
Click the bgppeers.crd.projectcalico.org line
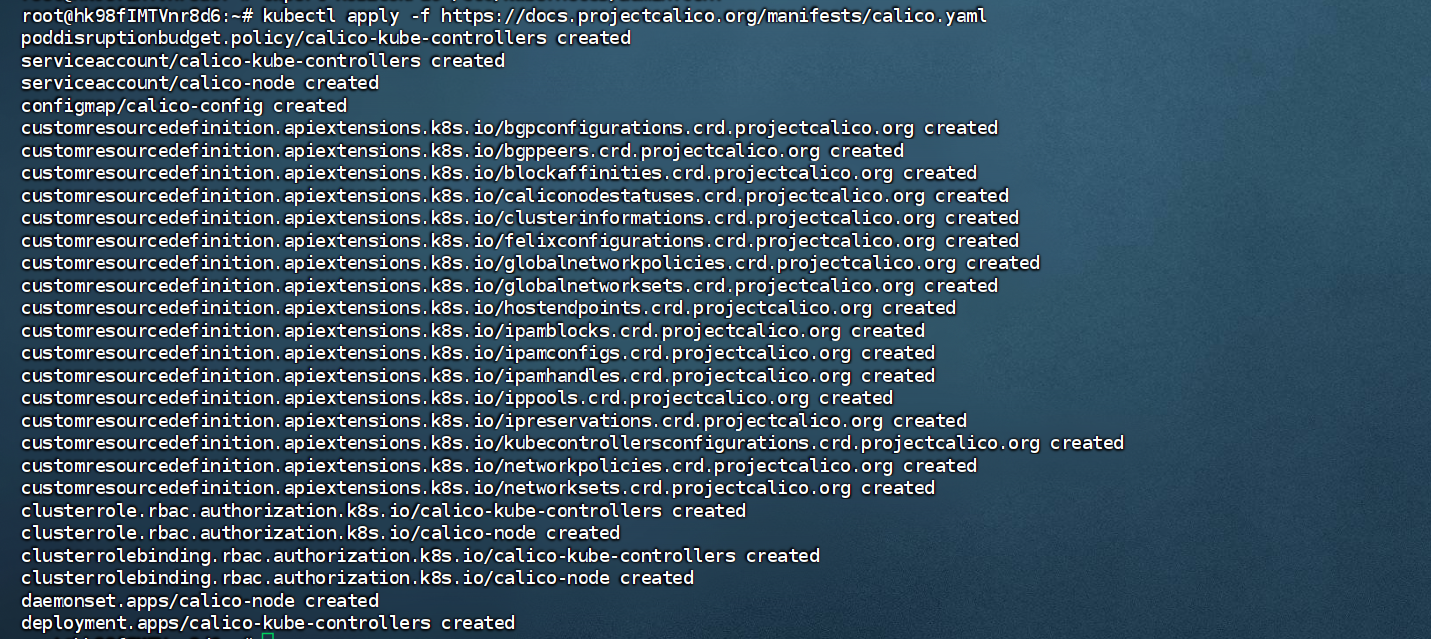point(462,151)
